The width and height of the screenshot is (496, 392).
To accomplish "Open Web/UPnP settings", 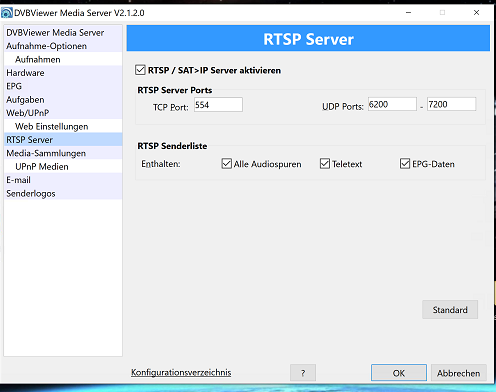I will [x=63, y=113].
